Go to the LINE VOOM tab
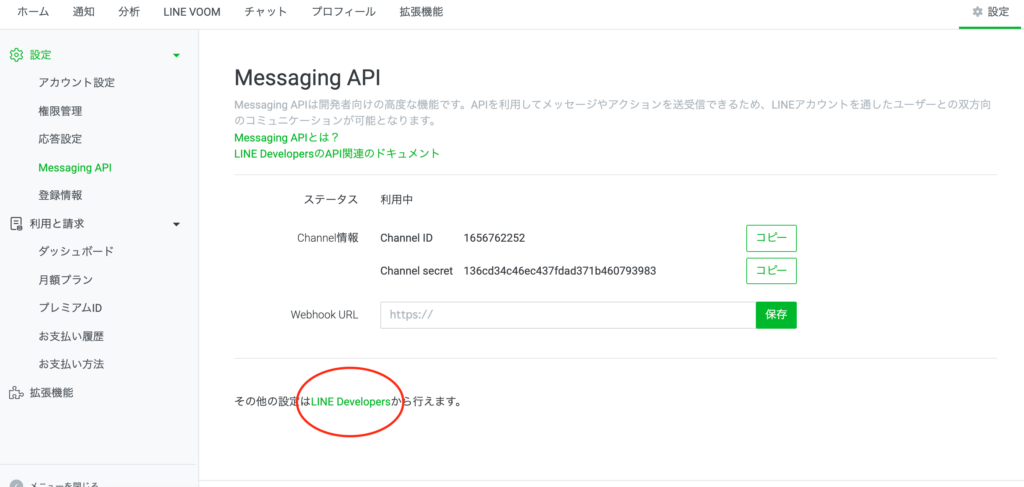1024x487 pixels. pyautogui.click(x=191, y=12)
